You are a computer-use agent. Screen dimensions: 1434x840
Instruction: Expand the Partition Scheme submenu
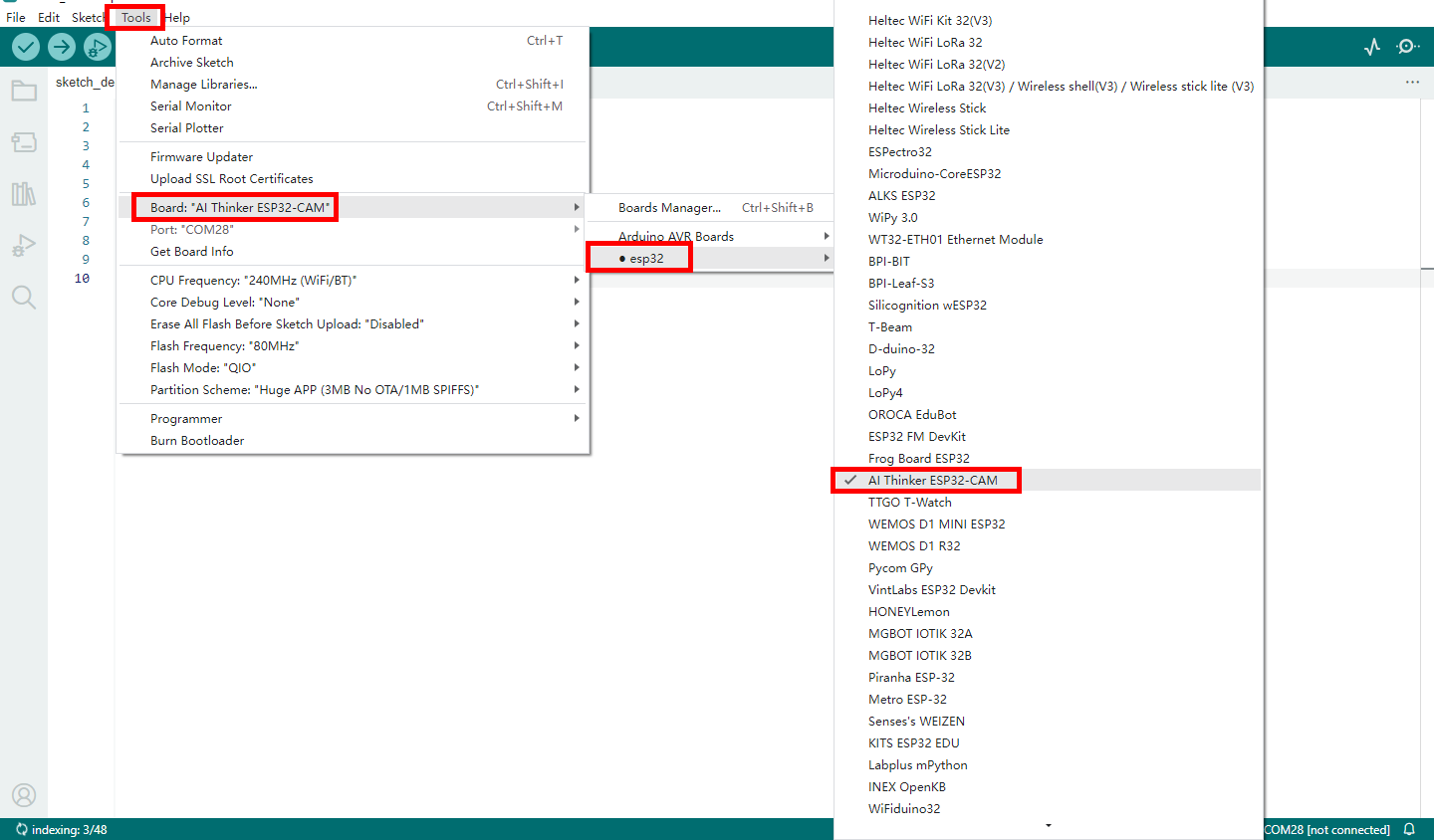pos(354,390)
